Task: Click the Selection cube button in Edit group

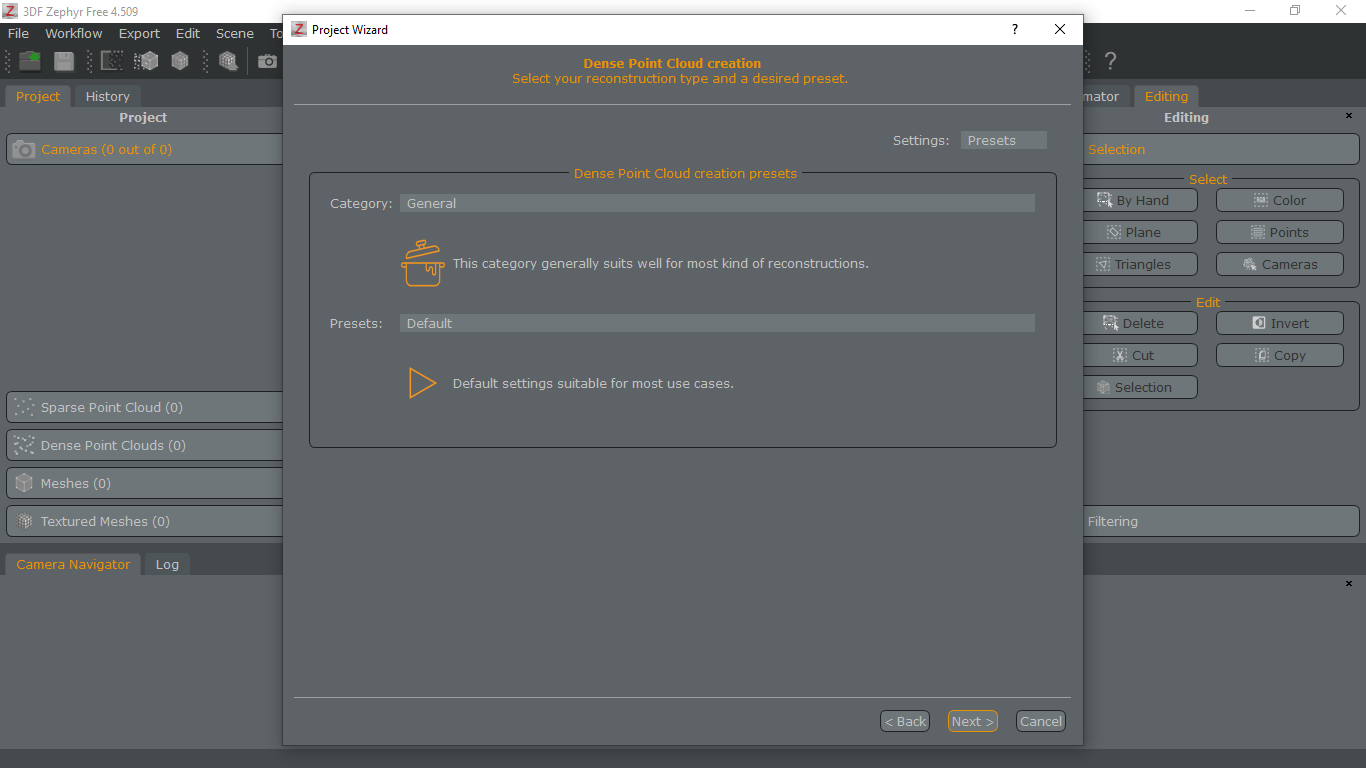Action: pyautogui.click(x=1140, y=387)
